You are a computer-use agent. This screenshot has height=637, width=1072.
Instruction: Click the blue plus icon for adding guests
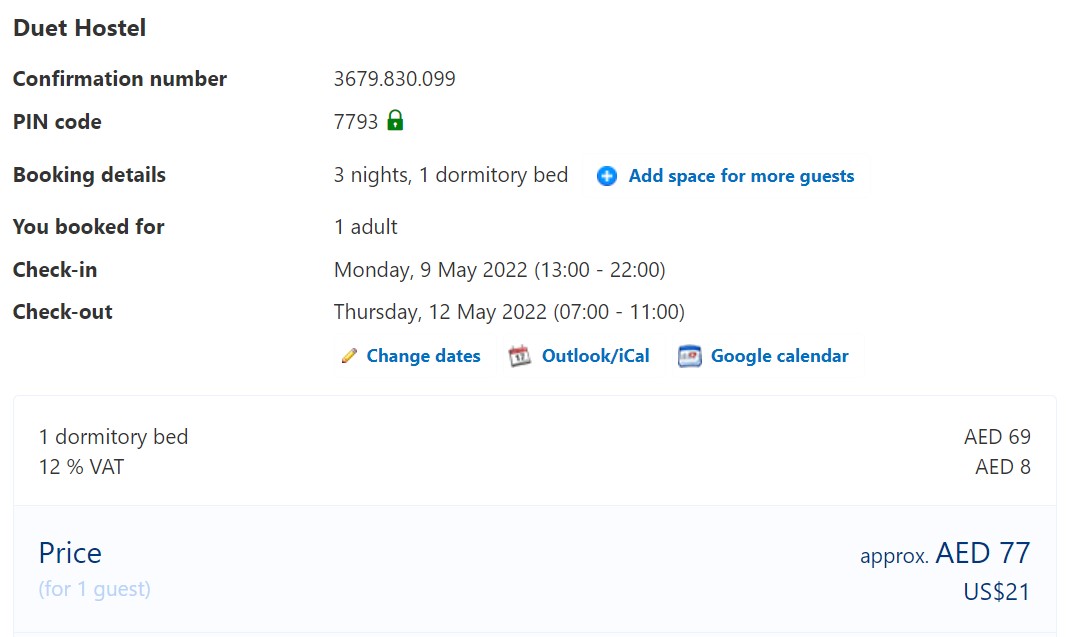pos(606,176)
